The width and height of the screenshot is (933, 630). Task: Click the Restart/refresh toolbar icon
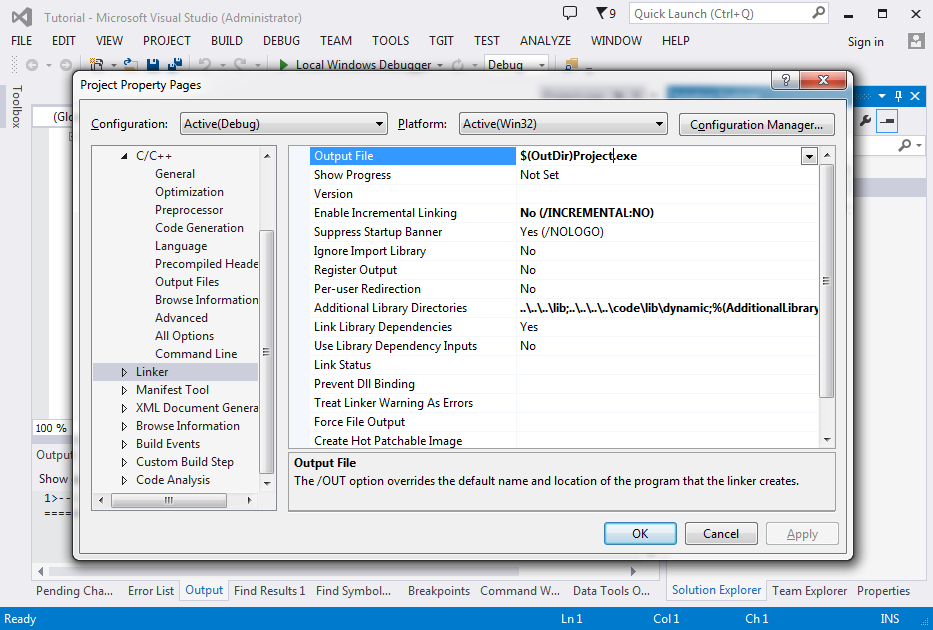[458, 65]
